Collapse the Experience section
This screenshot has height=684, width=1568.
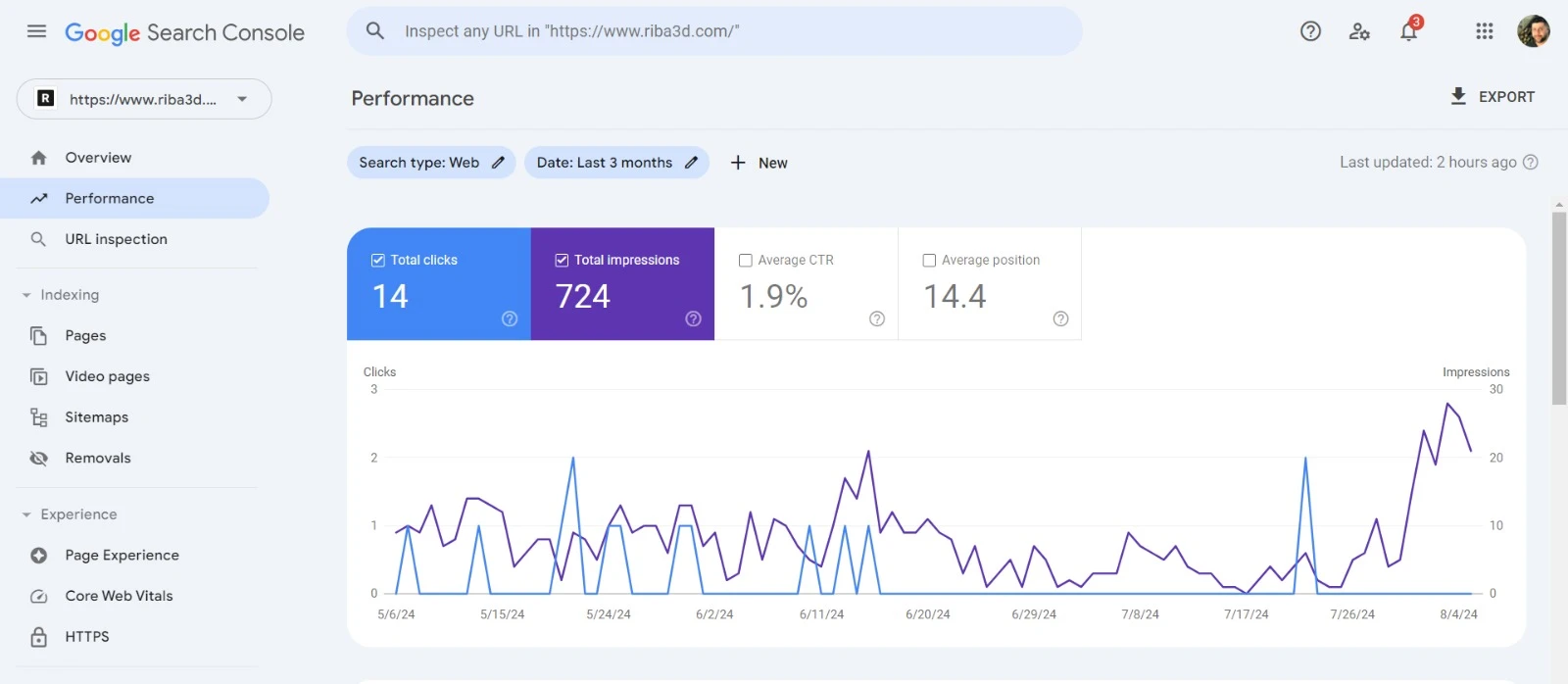click(x=26, y=514)
